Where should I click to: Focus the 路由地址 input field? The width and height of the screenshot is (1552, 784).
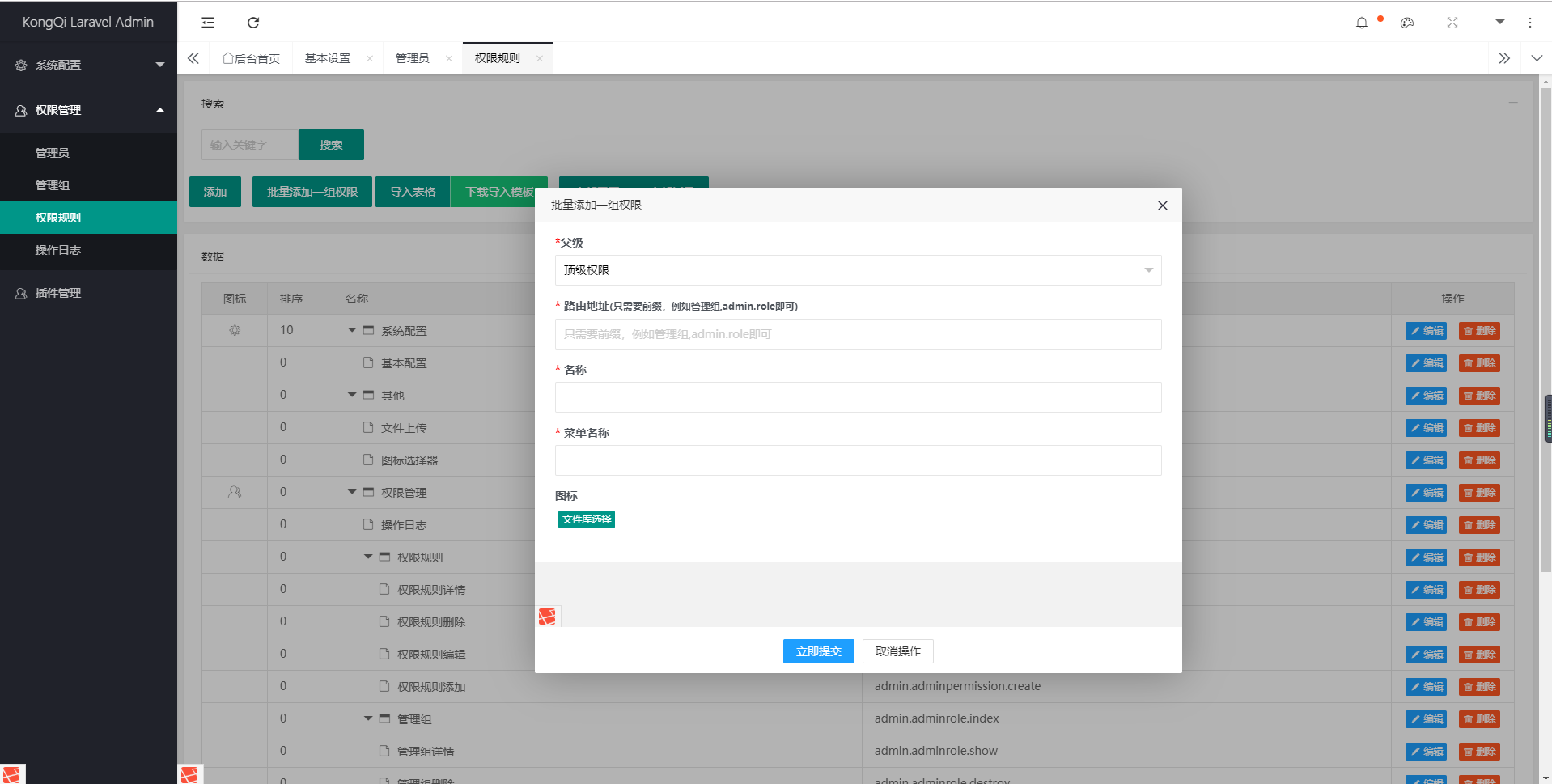click(858, 334)
